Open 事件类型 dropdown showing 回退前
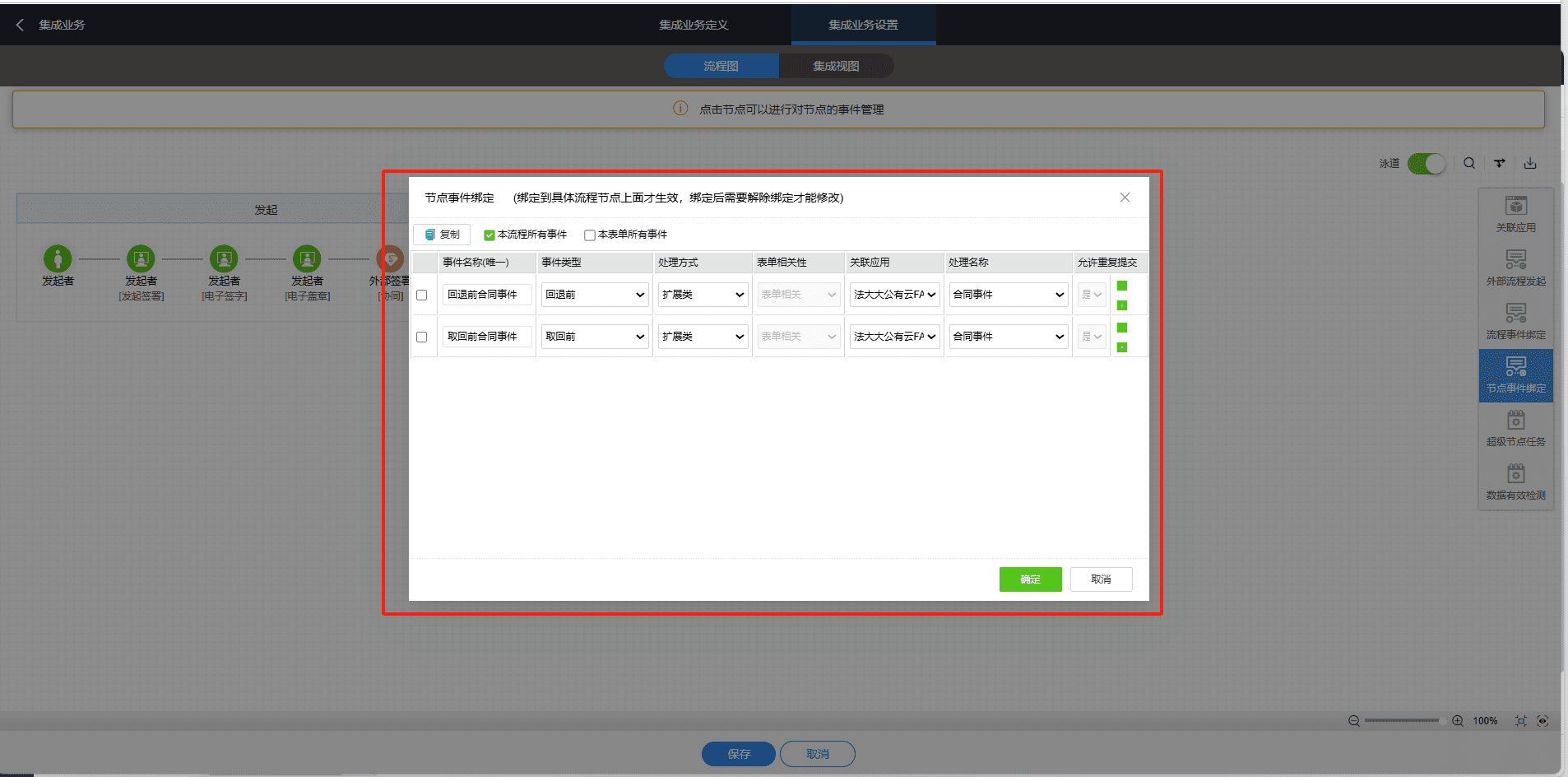 [595, 295]
